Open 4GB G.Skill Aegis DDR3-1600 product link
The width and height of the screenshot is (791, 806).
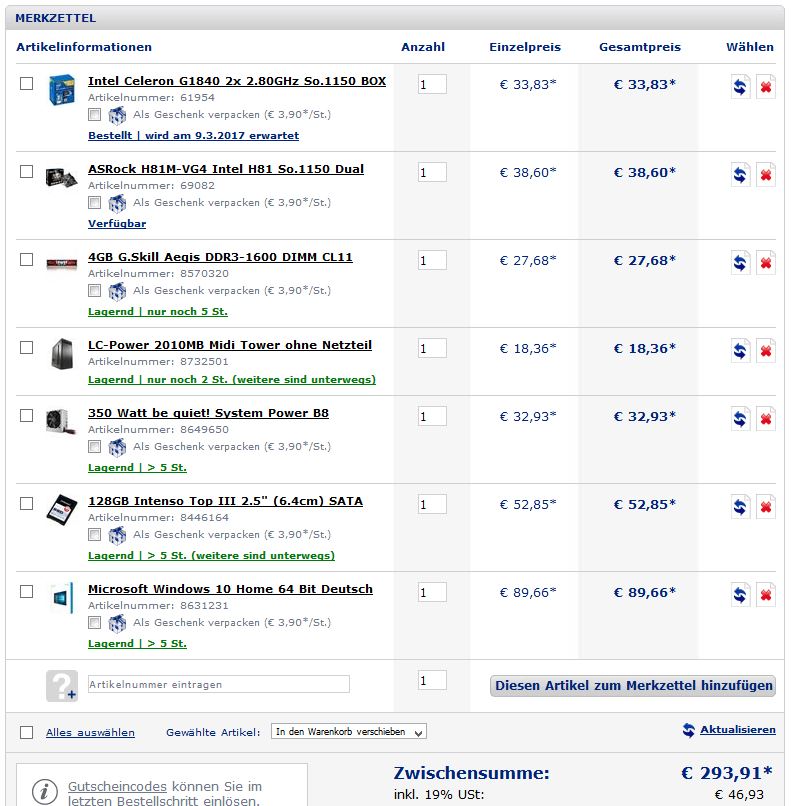[220, 257]
